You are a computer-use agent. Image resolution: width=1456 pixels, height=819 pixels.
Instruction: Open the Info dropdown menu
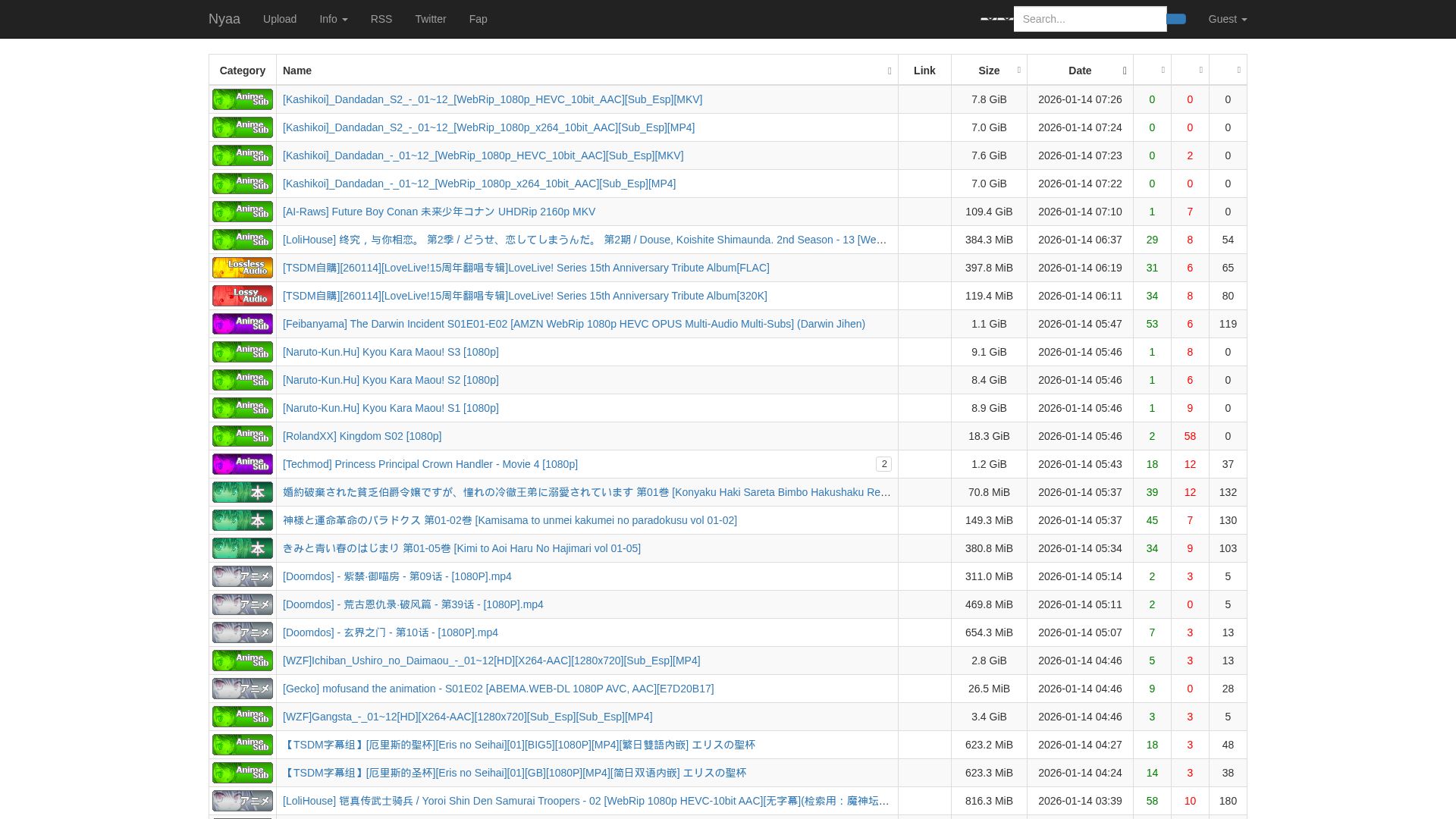click(333, 19)
